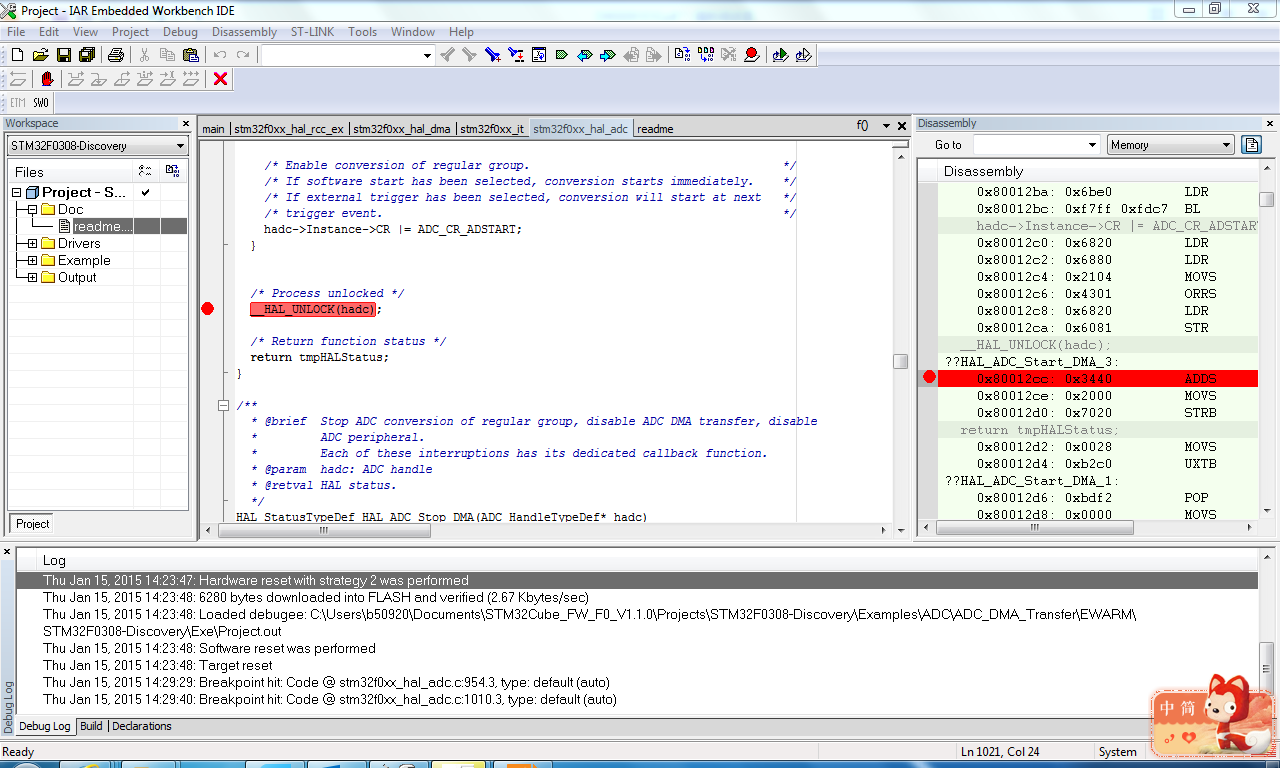Stop debugging with the red X icon
The image size is (1280, 768).
pyautogui.click(x=221, y=79)
